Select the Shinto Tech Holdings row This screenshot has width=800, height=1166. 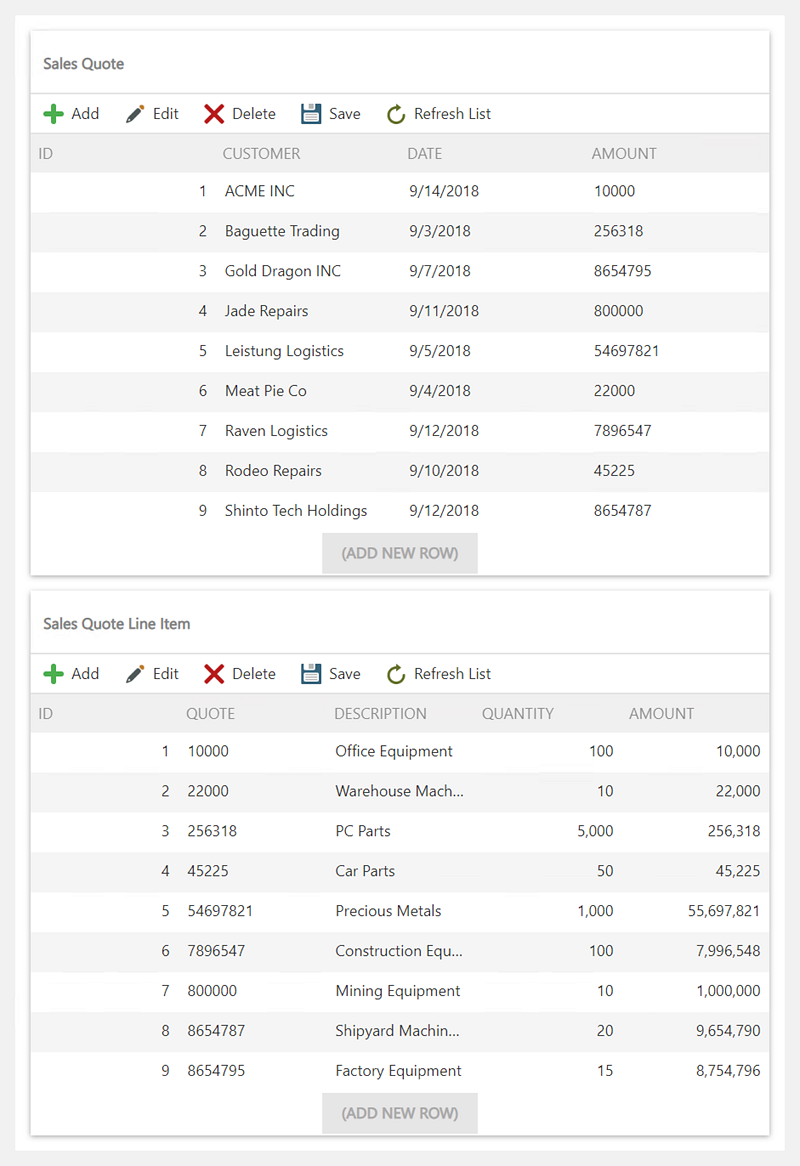[296, 511]
